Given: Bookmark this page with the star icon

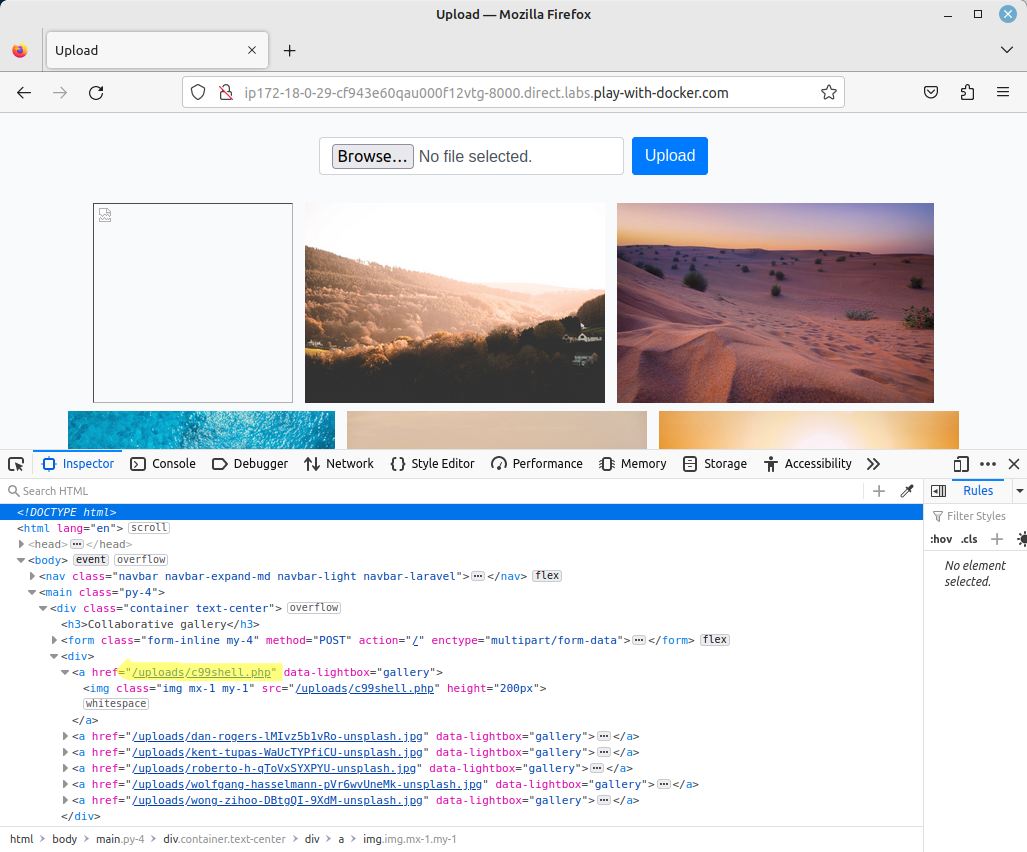Looking at the screenshot, I should pos(829,92).
